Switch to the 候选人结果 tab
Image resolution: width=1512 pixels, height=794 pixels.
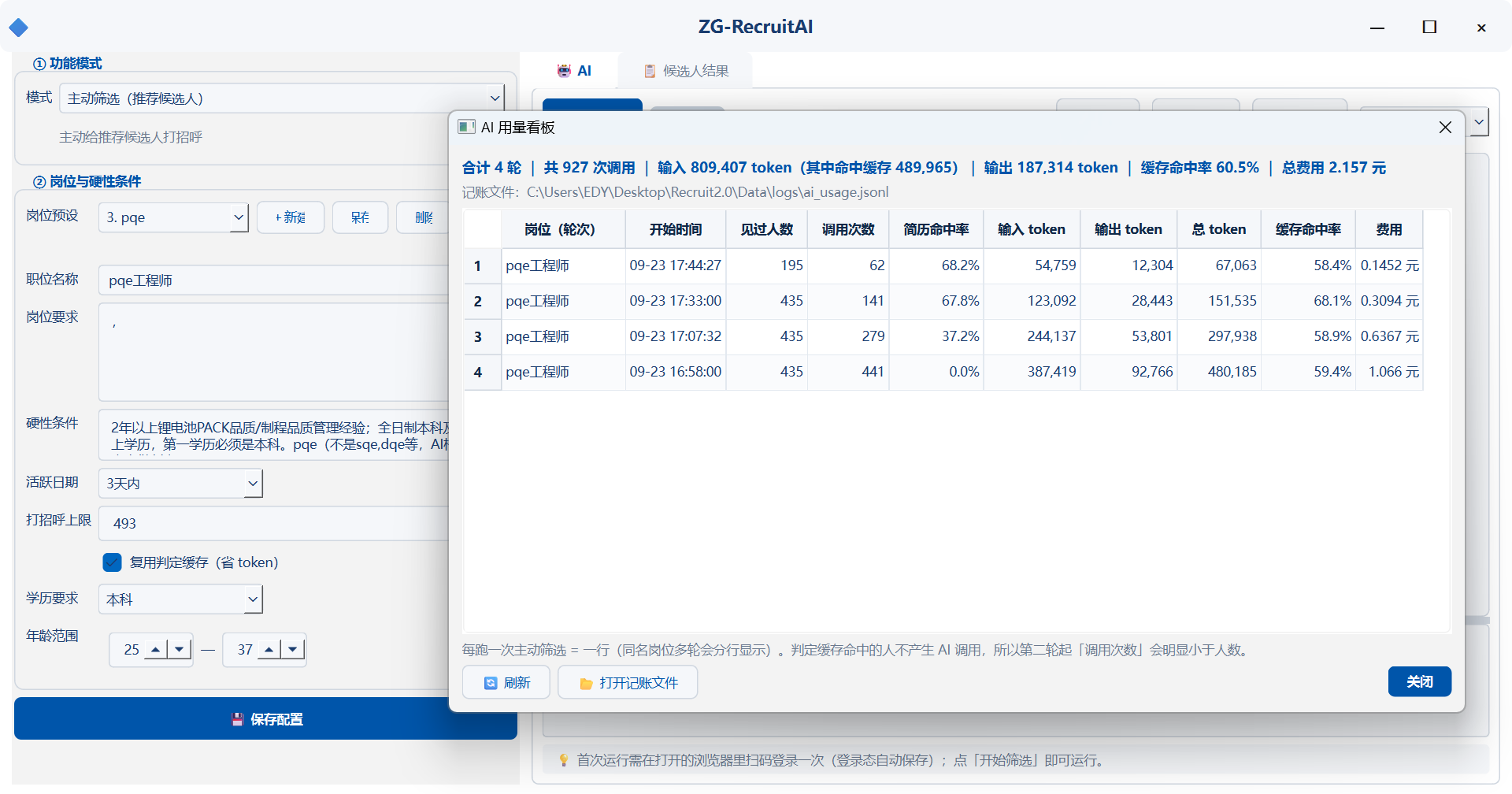pos(686,71)
